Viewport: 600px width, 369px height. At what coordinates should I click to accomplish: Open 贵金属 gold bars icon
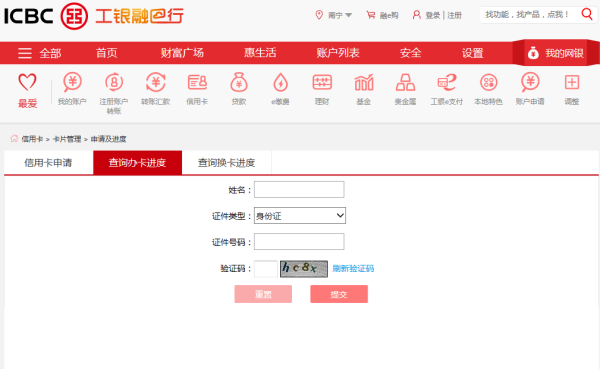tap(406, 82)
